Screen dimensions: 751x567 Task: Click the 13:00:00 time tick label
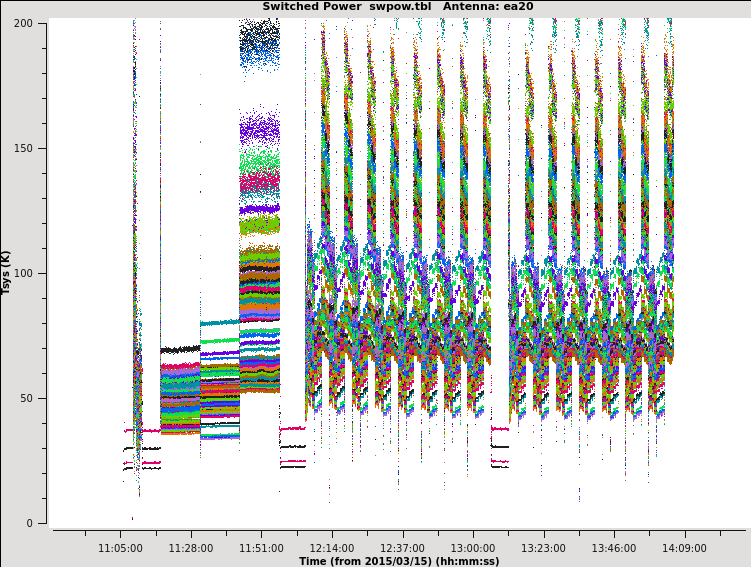(x=472, y=548)
